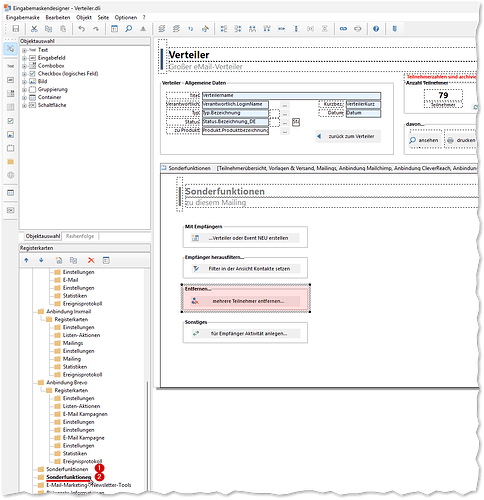Expand the Eingabefeld tree node
The height and width of the screenshot is (500, 484).
(x=24, y=58)
